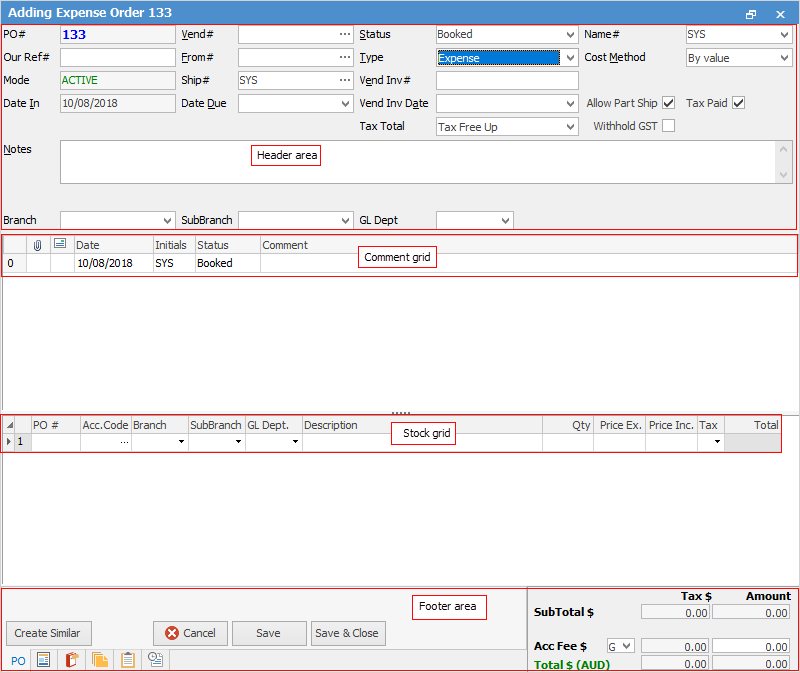Disable the Tax Paid checkbox
This screenshot has height=673, width=800.
[738, 102]
